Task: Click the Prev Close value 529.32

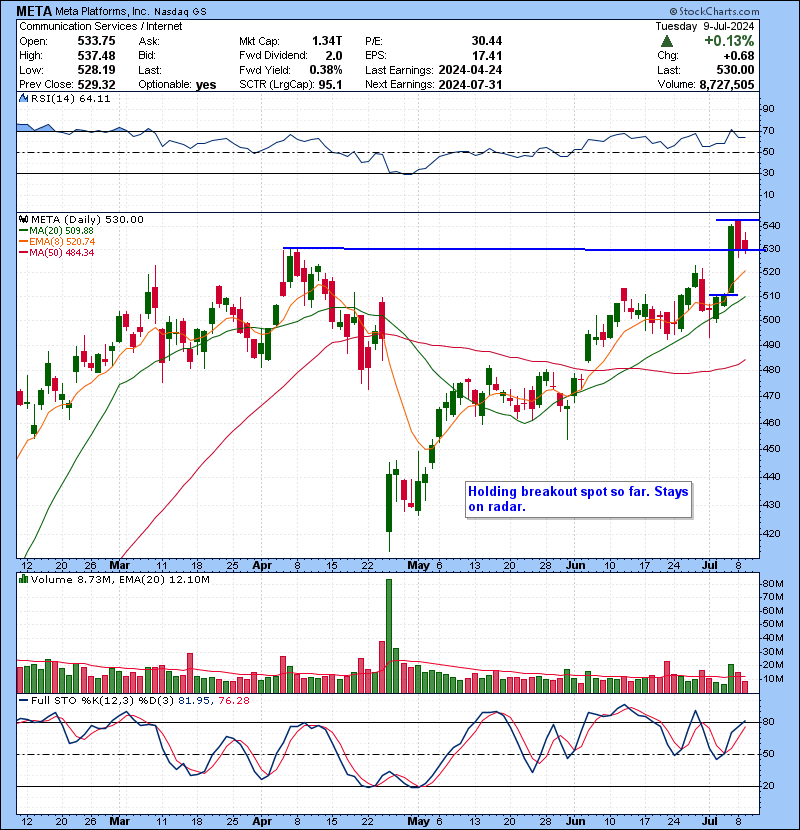Action: tap(96, 84)
